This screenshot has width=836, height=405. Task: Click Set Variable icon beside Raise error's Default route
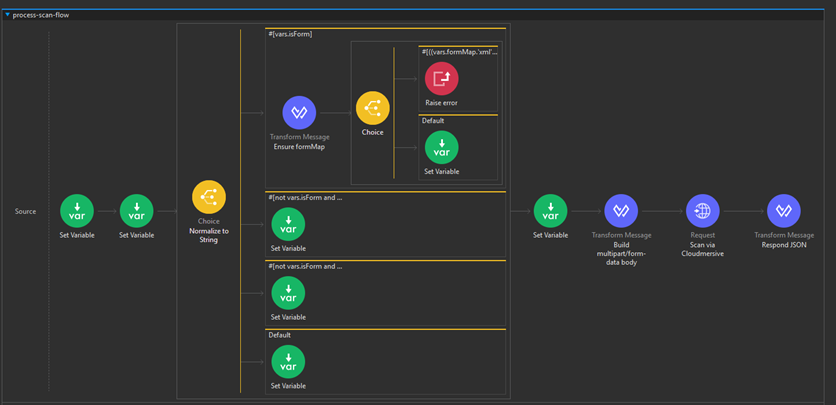(441, 147)
